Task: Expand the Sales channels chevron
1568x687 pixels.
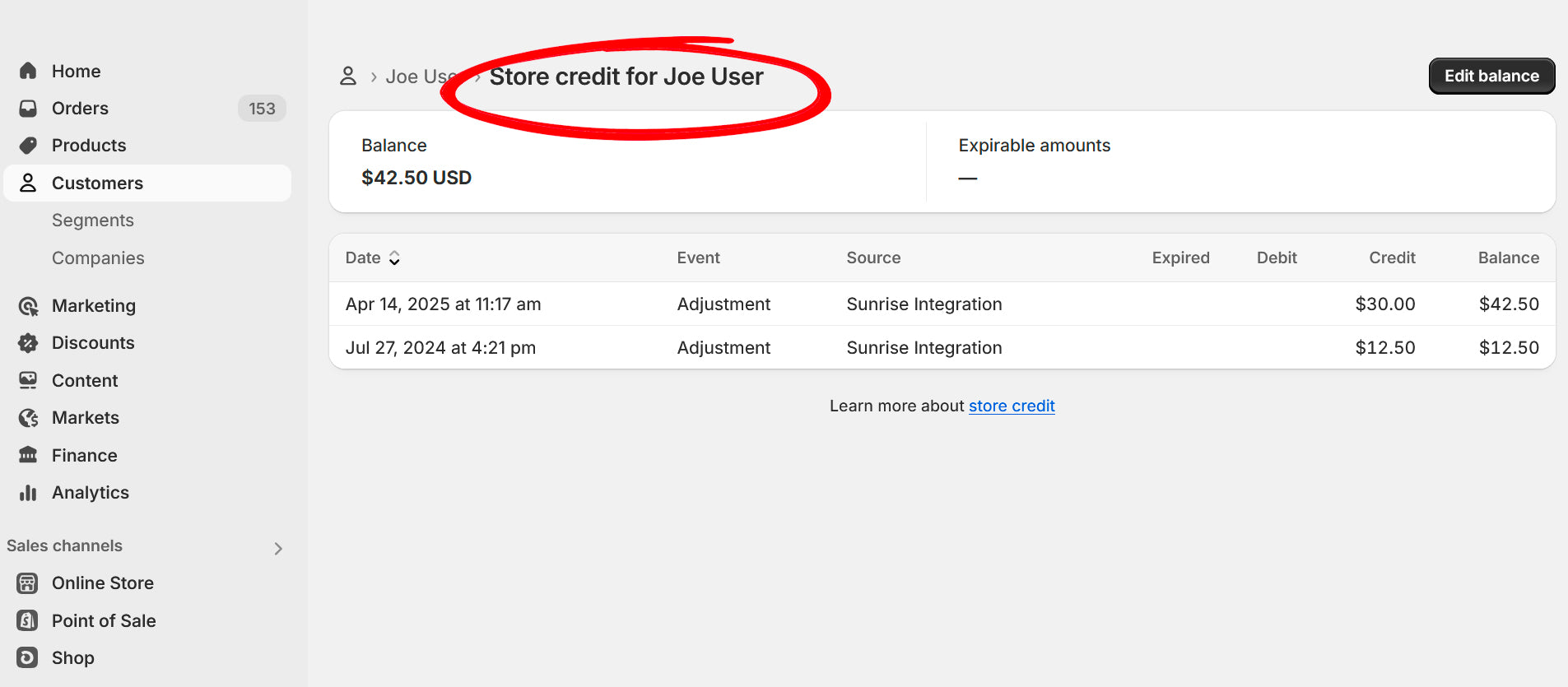Action: 278,548
